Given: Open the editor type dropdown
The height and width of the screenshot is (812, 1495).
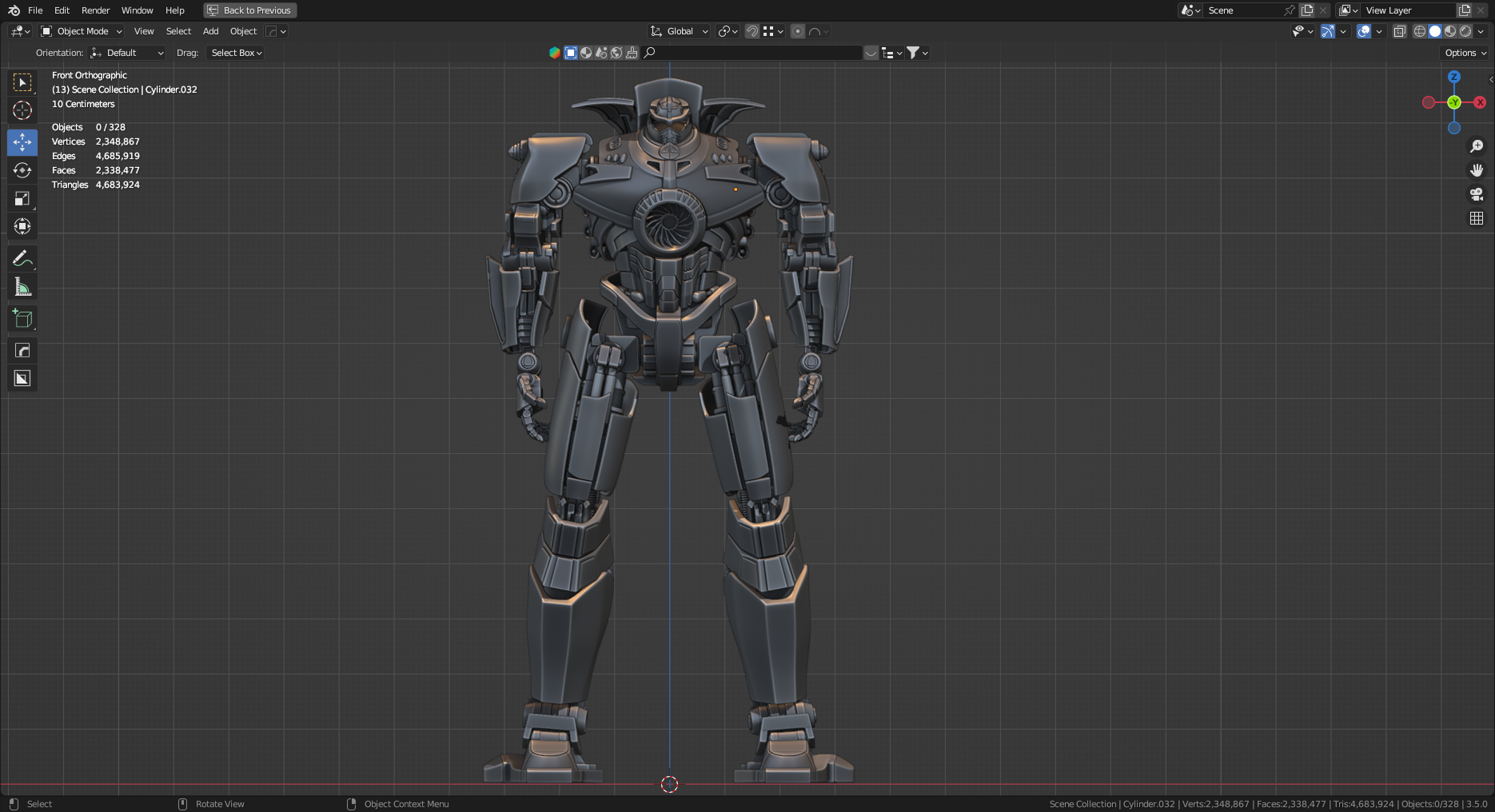Looking at the screenshot, I should click(x=20, y=31).
